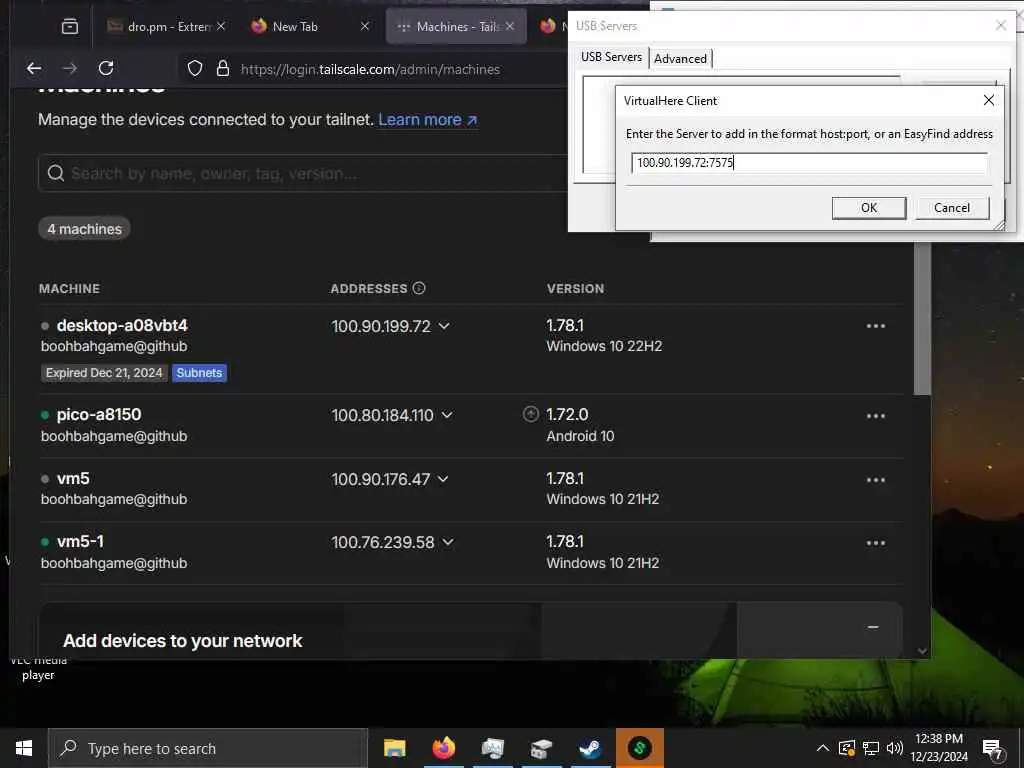Viewport: 1024px width, 768px height.
Task: Close the dro.pm tab
Action: 221,26
